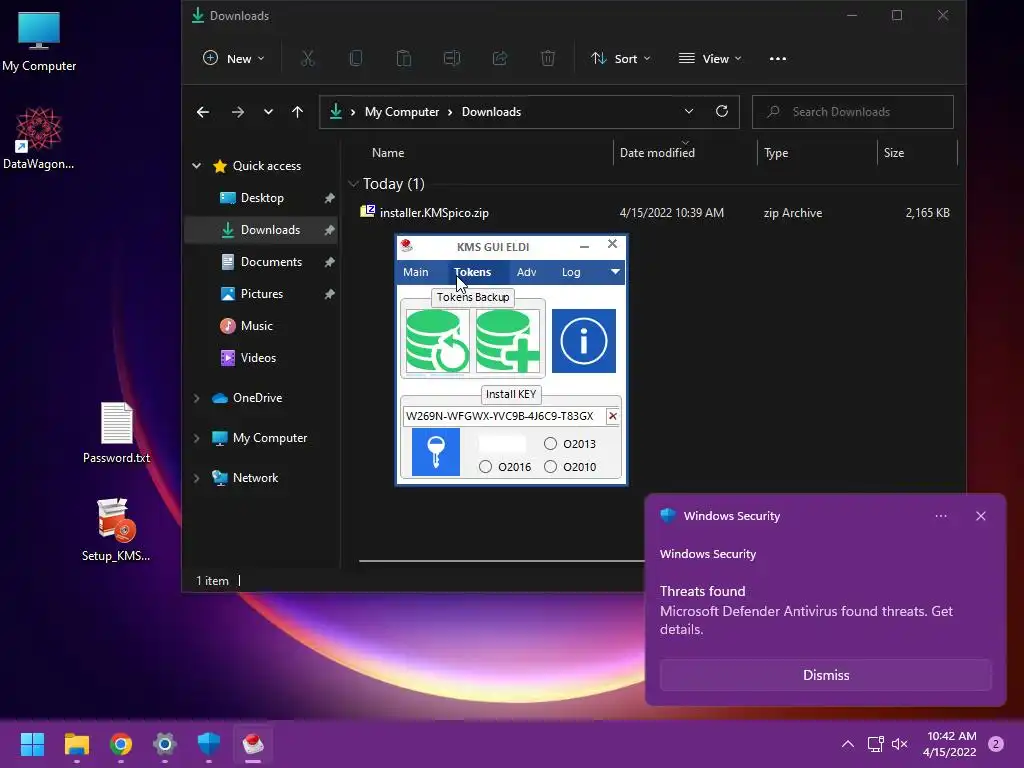This screenshot has width=1024, height=768.
Task: Open the Adv tab
Action: [x=526, y=272]
